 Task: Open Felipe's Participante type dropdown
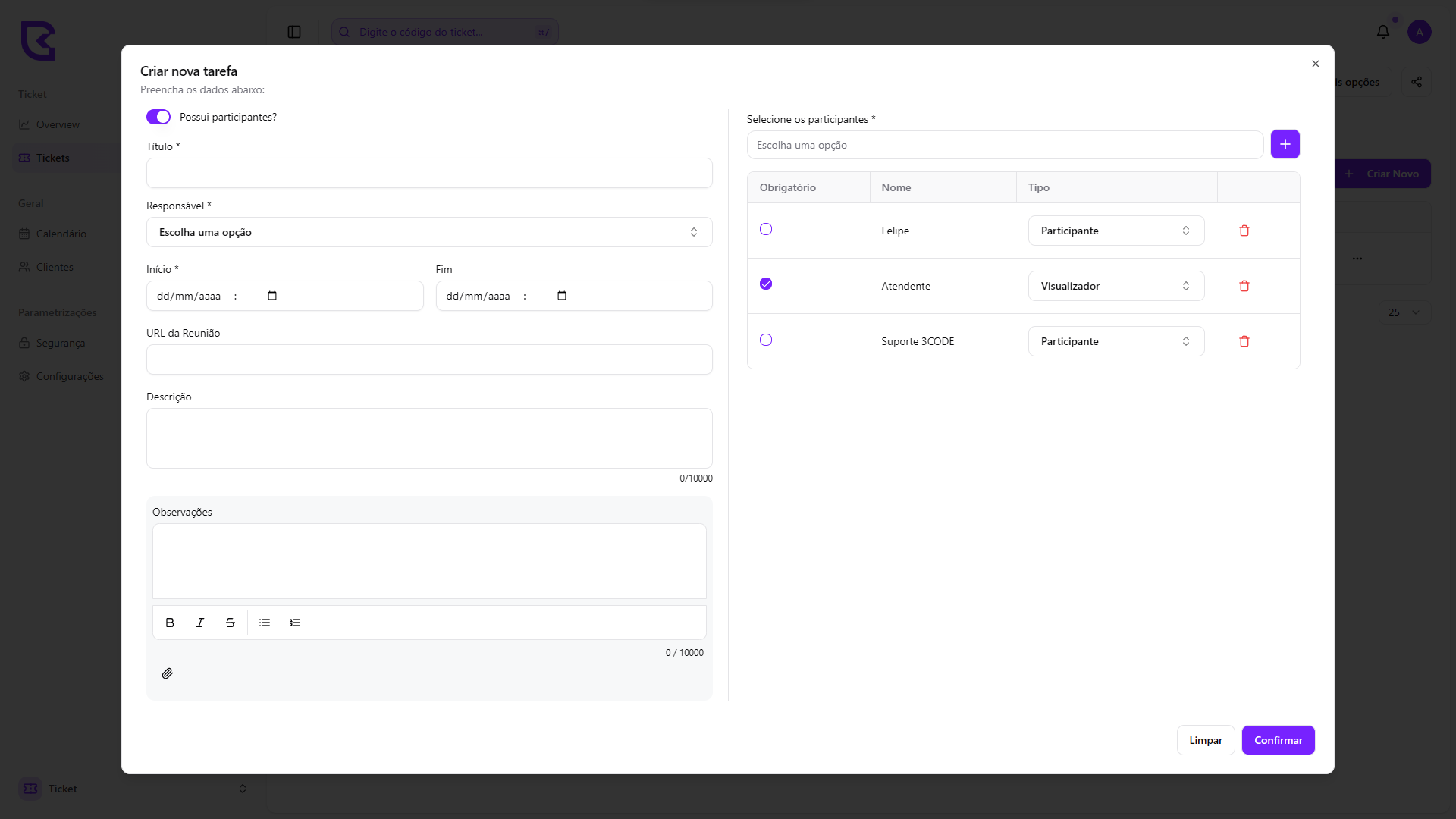point(1116,231)
